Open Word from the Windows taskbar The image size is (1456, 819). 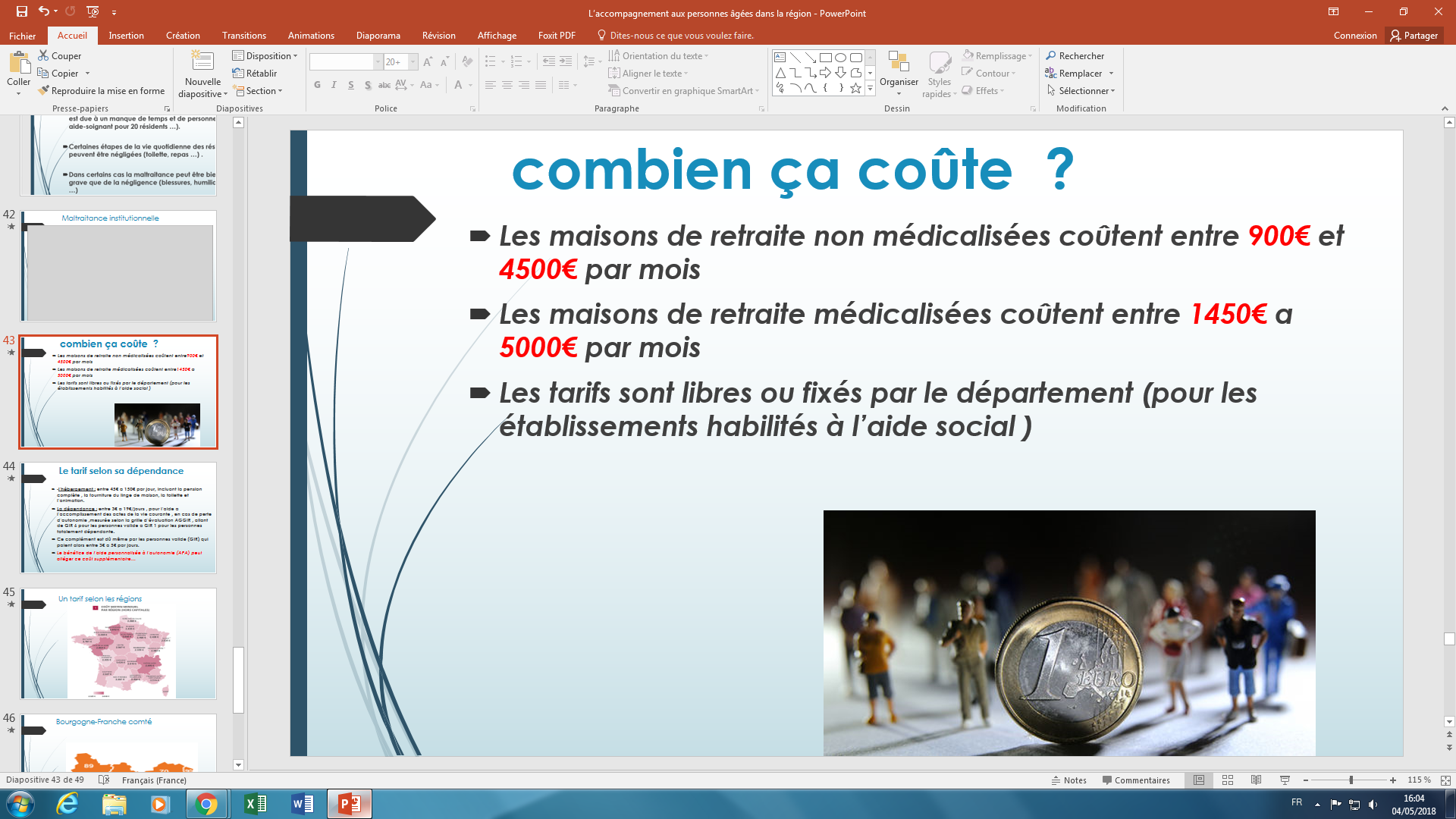[303, 804]
